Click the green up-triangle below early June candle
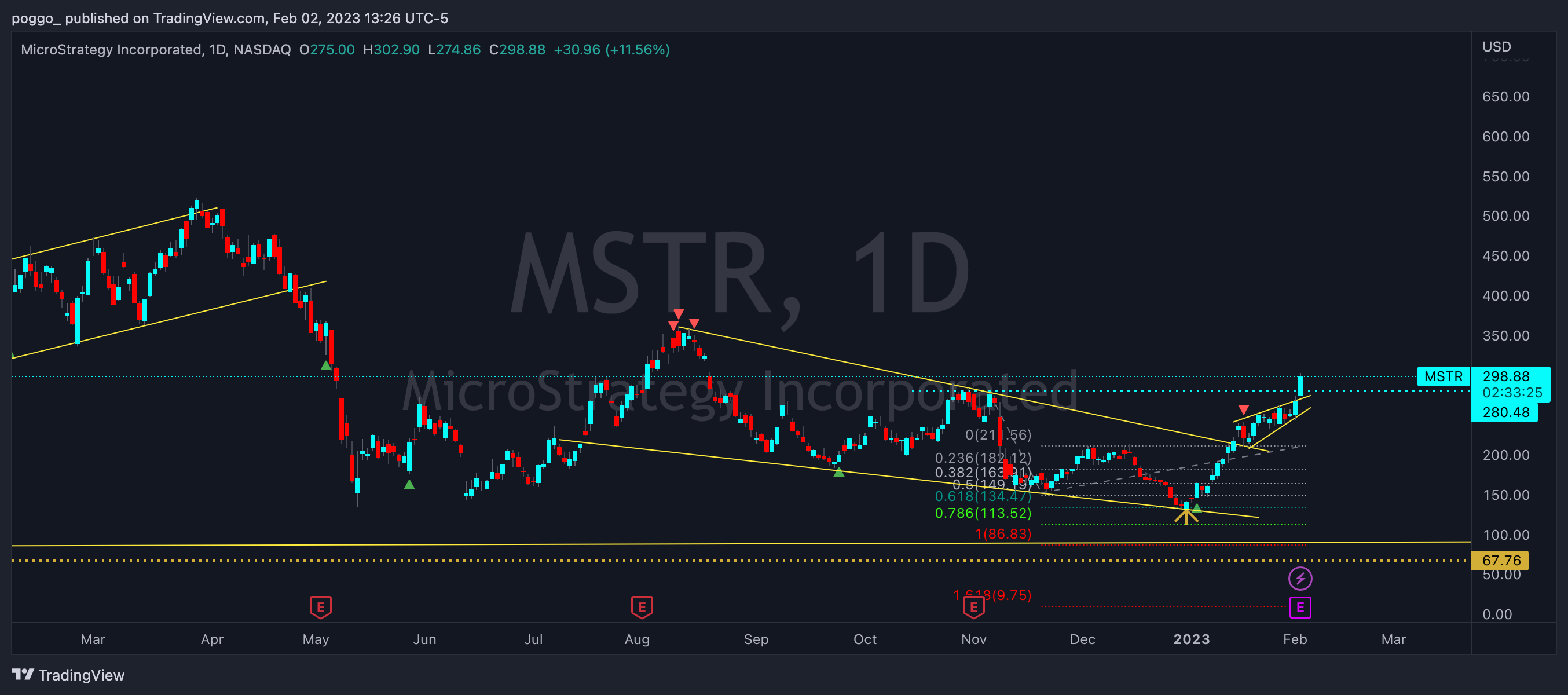The width and height of the screenshot is (1568, 695). coord(409,485)
